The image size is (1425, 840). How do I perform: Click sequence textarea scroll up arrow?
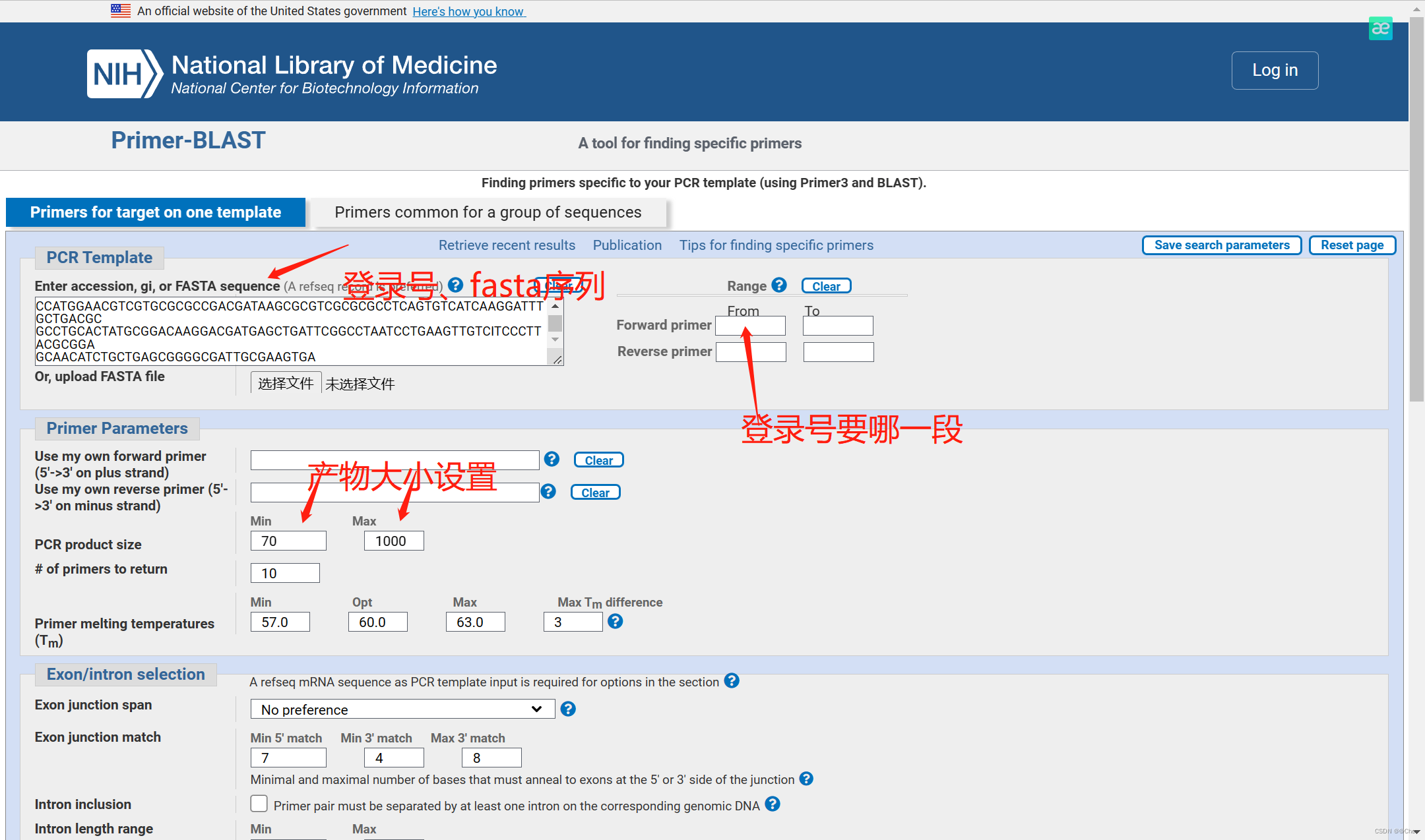click(x=555, y=306)
